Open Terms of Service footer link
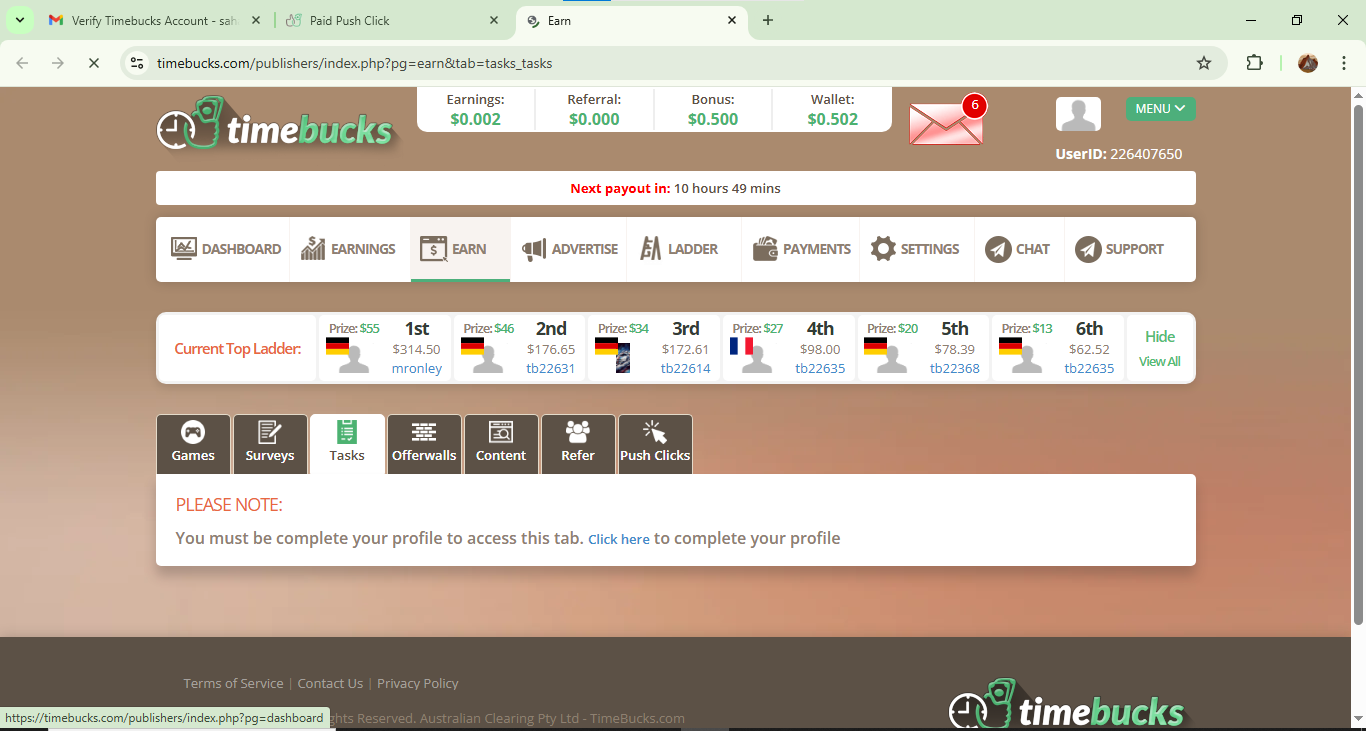Screen dimensions: 1366x731 (233, 683)
